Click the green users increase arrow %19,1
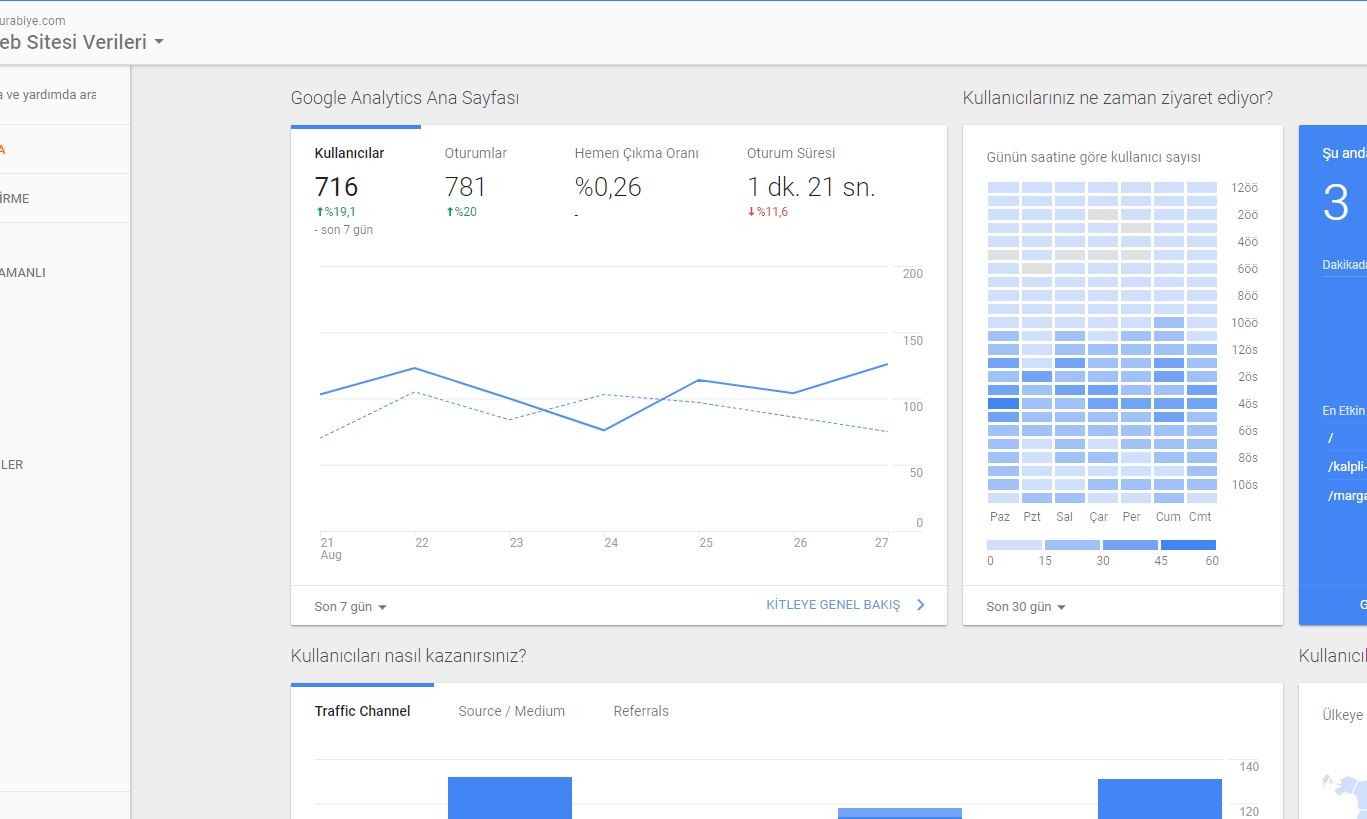This screenshot has width=1367, height=819. click(x=320, y=212)
